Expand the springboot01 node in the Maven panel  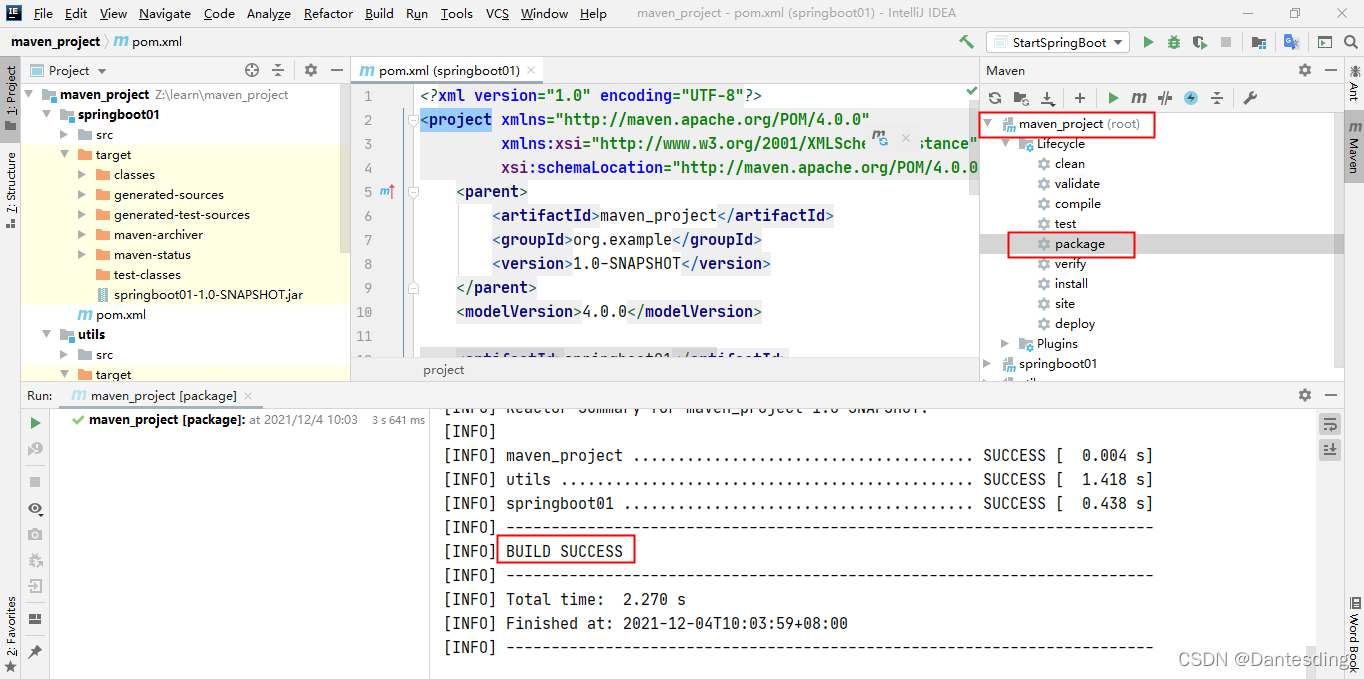988,364
